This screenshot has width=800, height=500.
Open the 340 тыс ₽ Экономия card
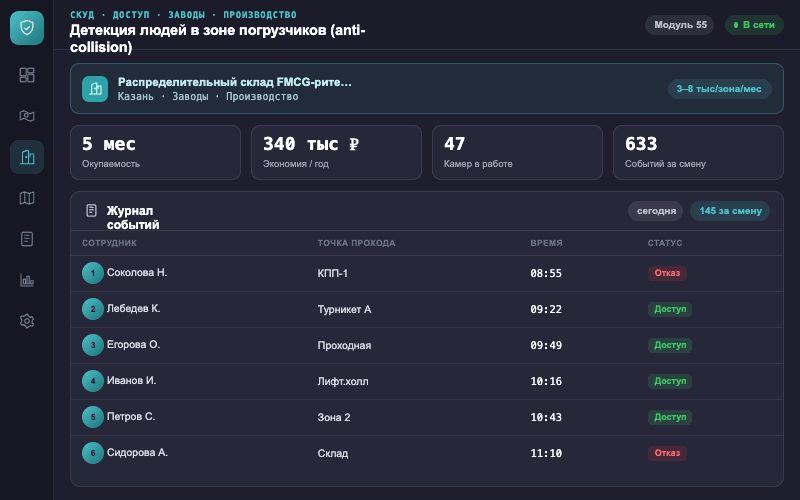(336, 153)
